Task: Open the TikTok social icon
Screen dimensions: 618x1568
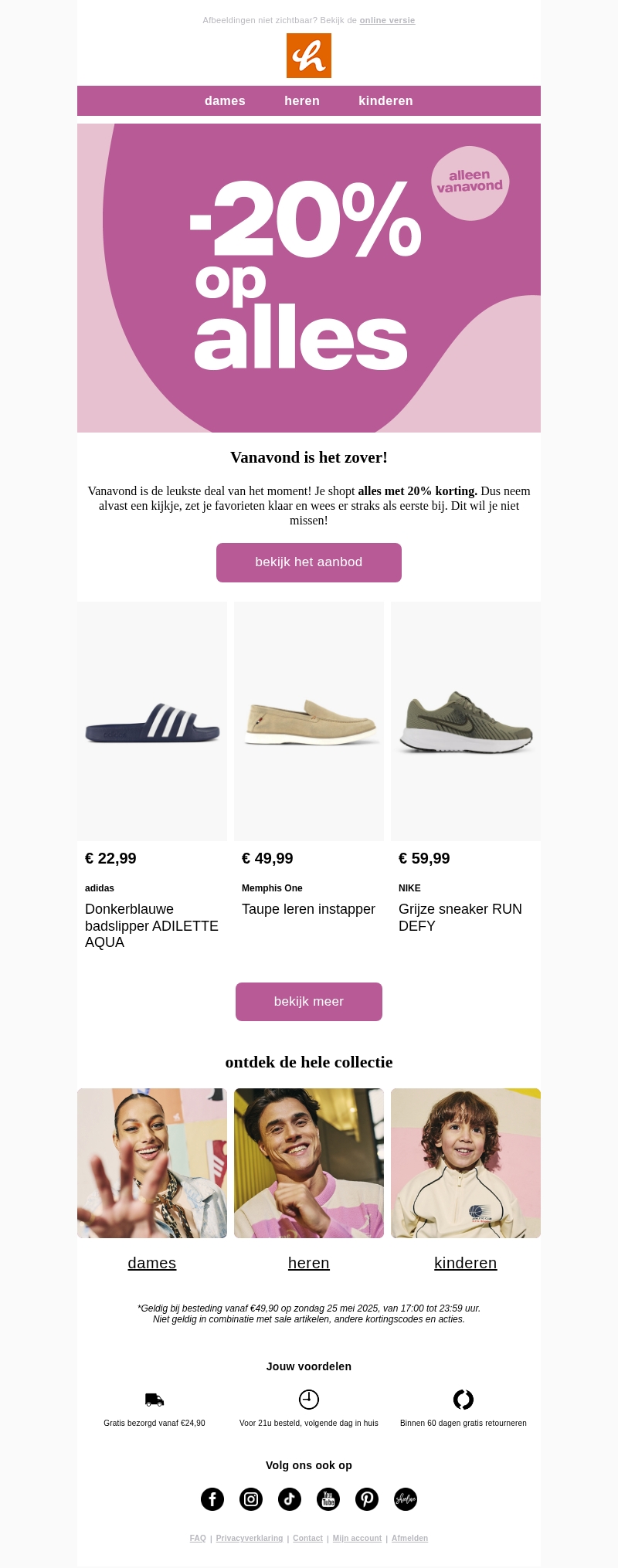Action: pos(290,1499)
